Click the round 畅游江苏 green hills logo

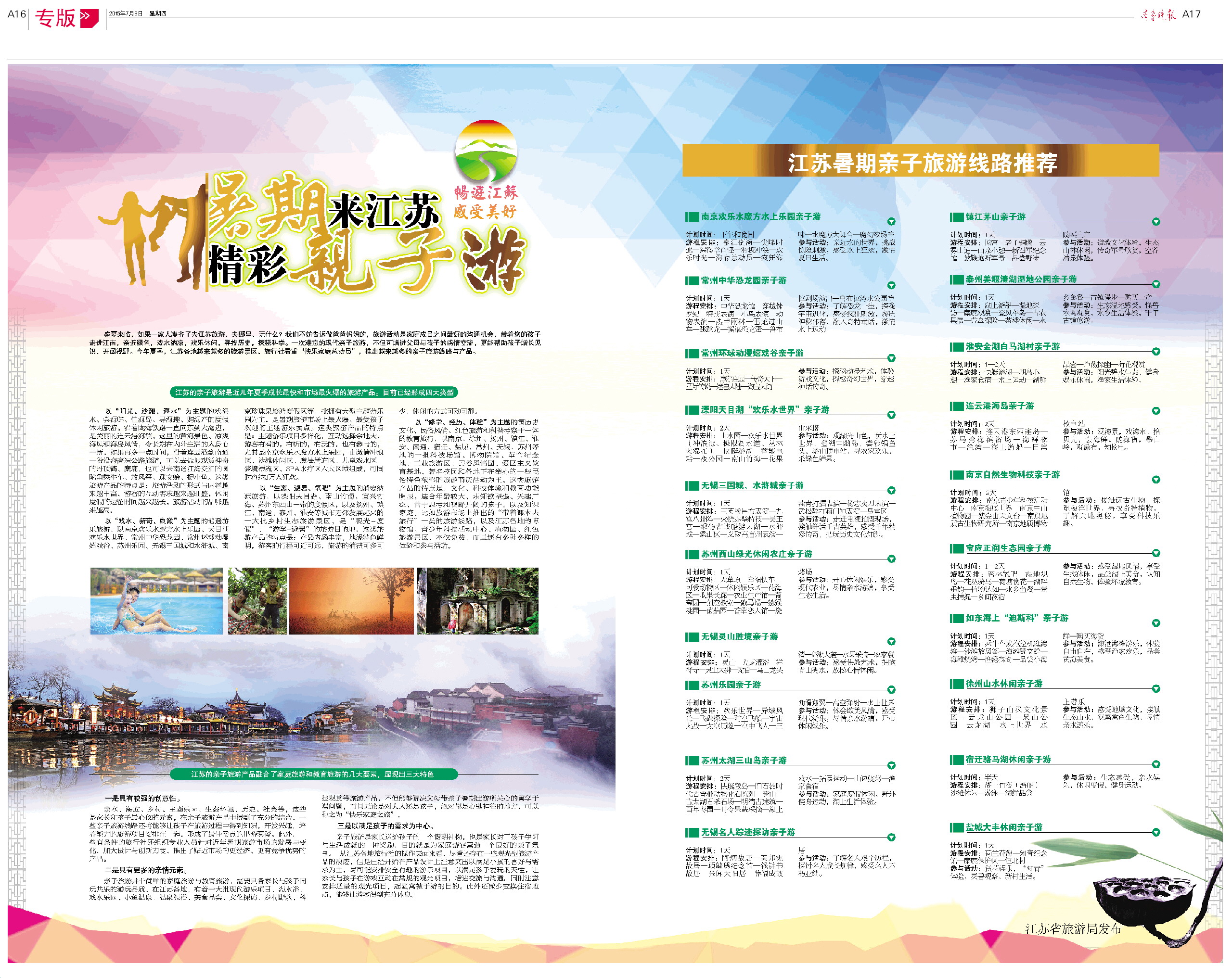(486, 150)
